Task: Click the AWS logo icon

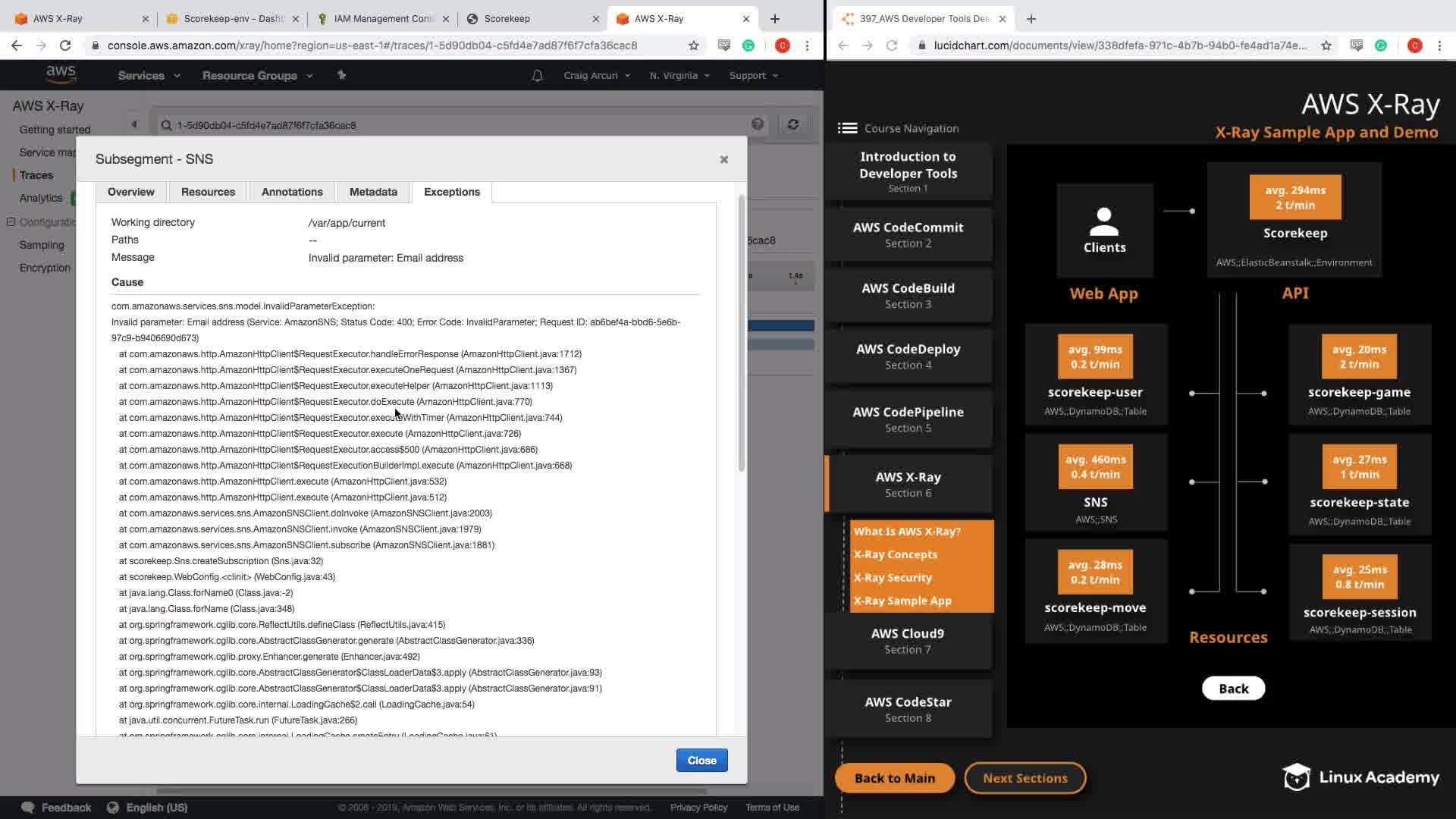Action: [x=61, y=74]
